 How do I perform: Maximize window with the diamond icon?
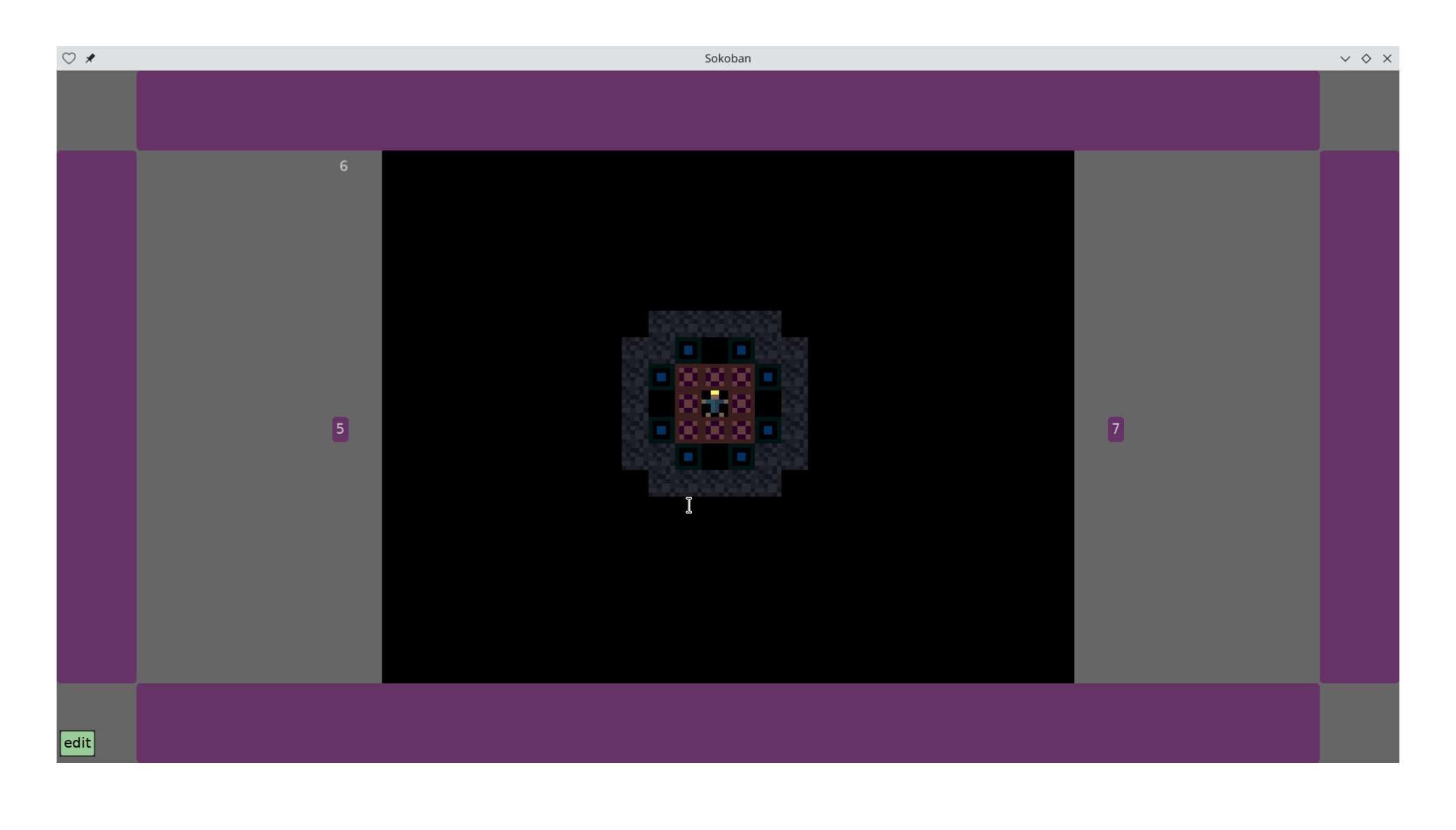coord(1366,59)
